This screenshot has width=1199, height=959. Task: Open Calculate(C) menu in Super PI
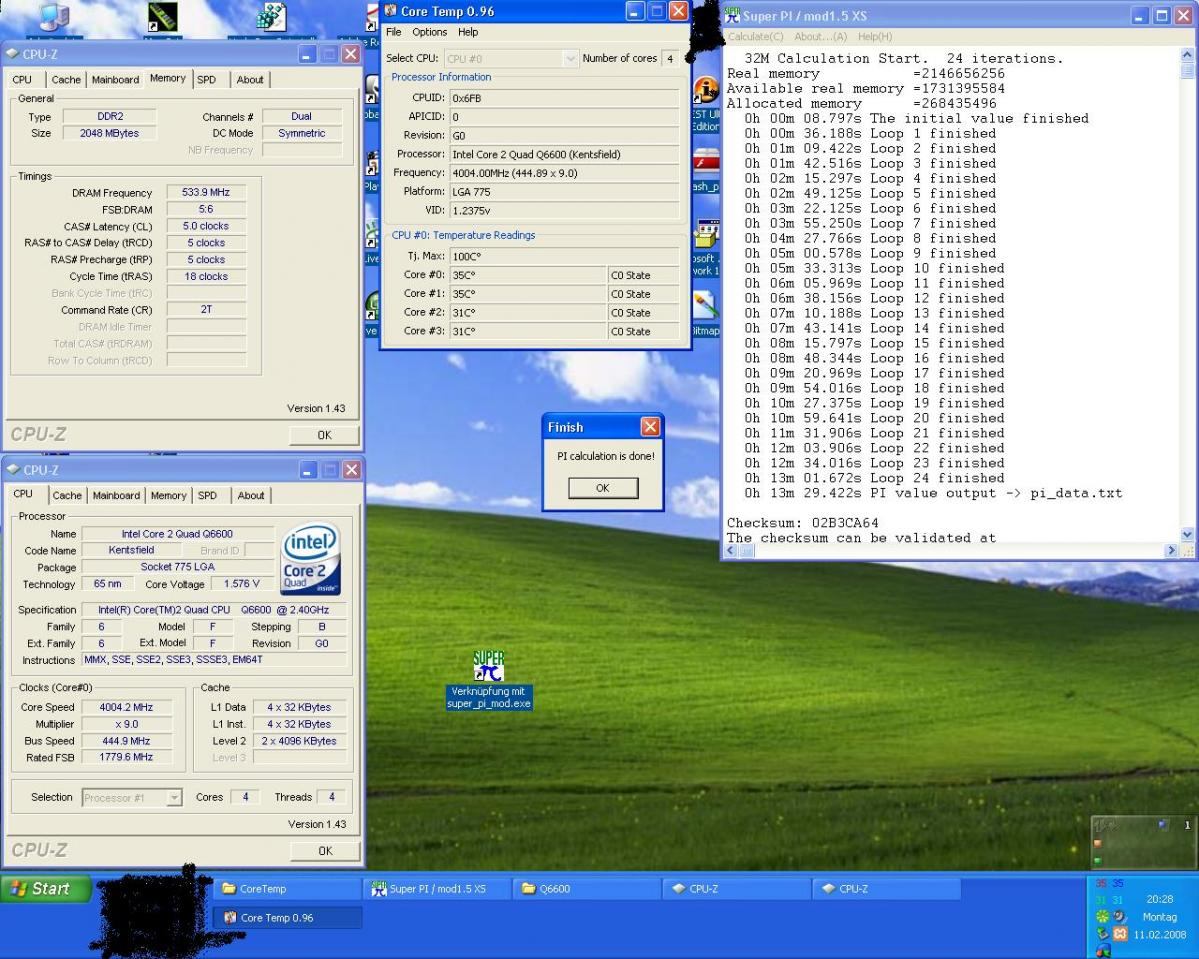[755, 37]
